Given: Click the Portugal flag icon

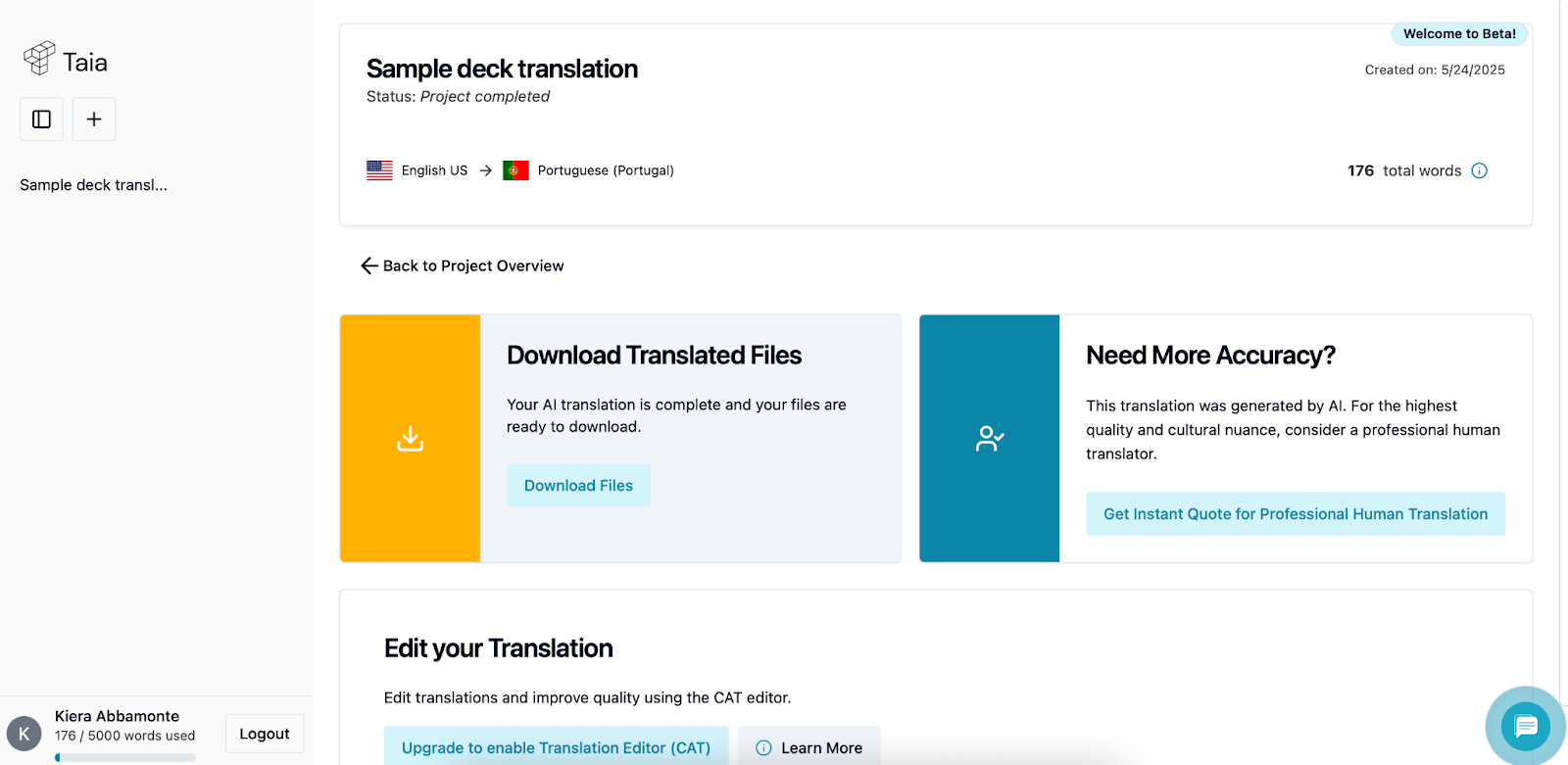Looking at the screenshot, I should (x=515, y=170).
